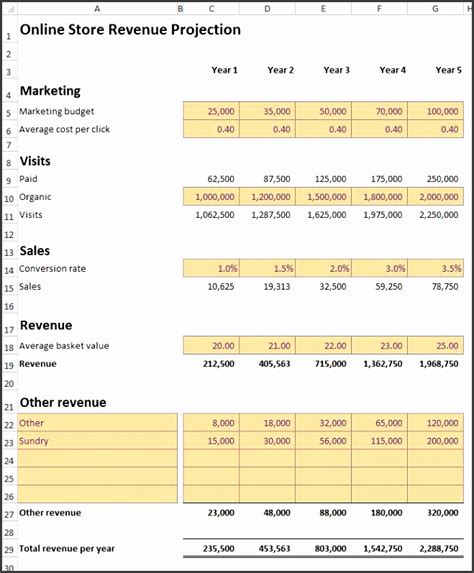
Task: Click the select-all corner triangle
Action: 10,9
